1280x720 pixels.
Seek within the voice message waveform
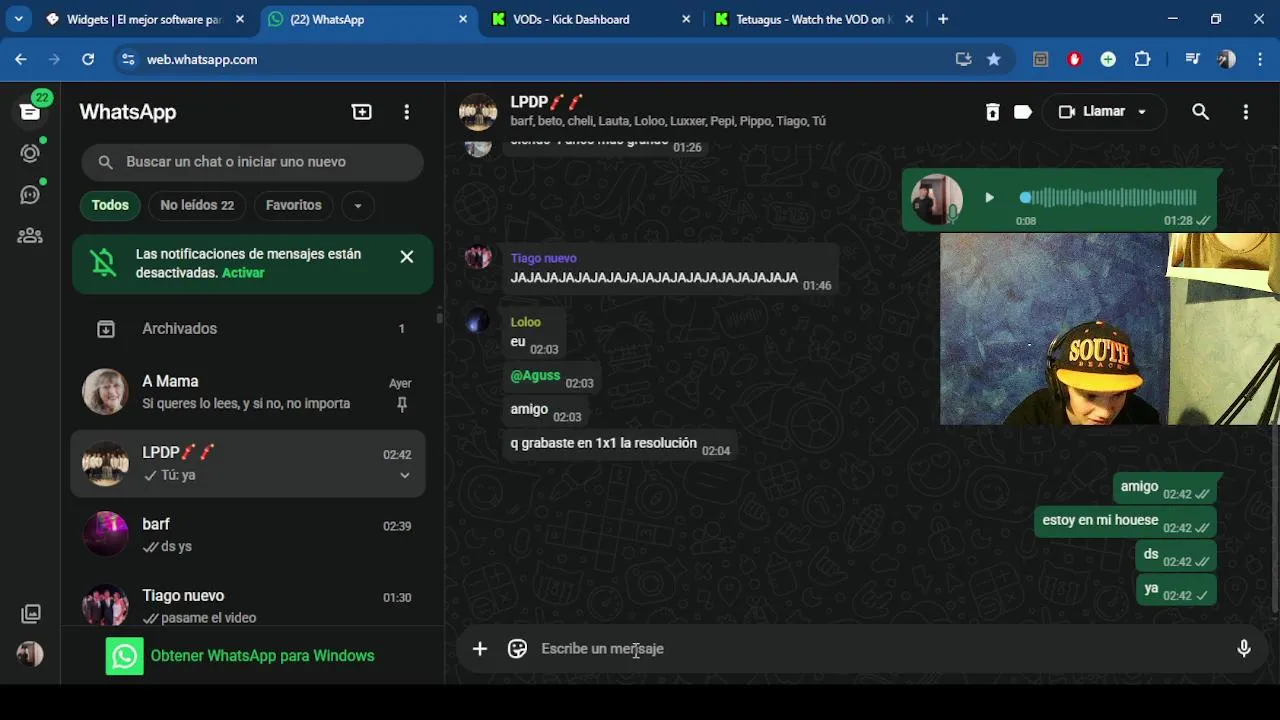coord(1108,198)
